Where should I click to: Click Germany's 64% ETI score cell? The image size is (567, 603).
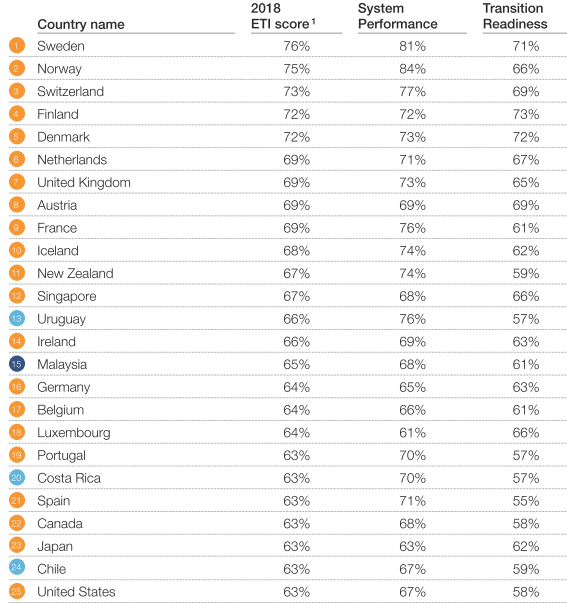297,387
